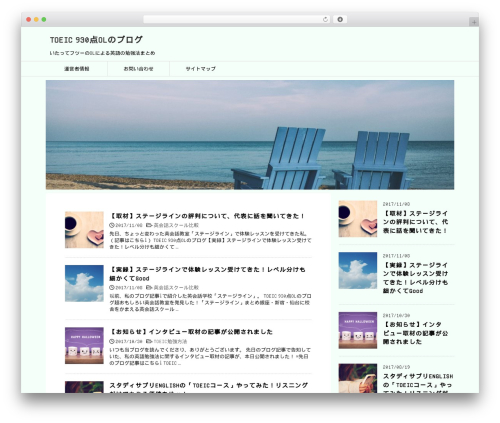Viewport: 500px width, 423px height.
Task: Click sidebar date 2017/10/30
Action: (x=396, y=315)
